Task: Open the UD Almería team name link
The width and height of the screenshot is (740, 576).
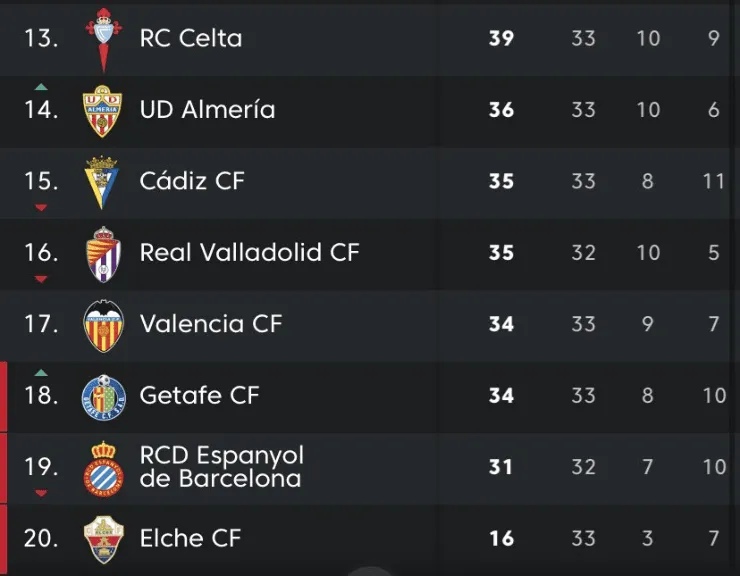Action: pos(207,110)
